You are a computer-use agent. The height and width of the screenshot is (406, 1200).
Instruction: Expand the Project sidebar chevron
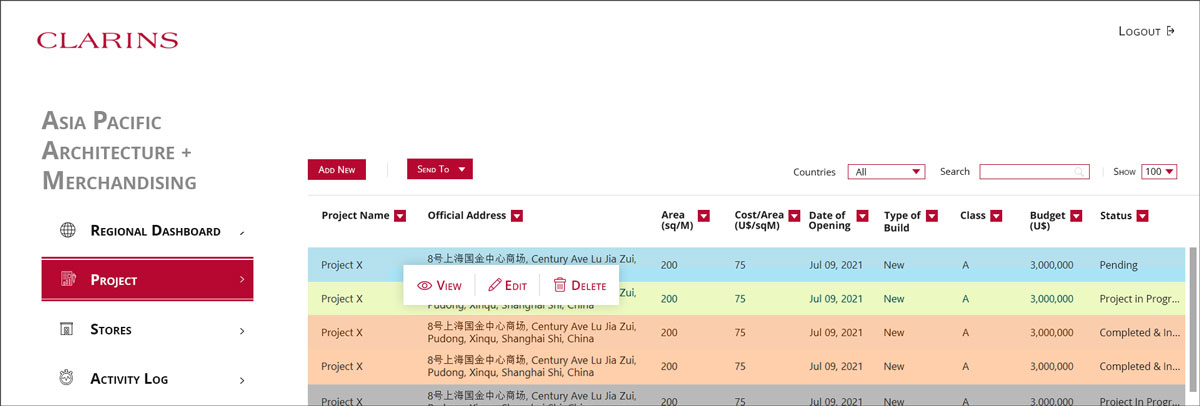[242, 280]
